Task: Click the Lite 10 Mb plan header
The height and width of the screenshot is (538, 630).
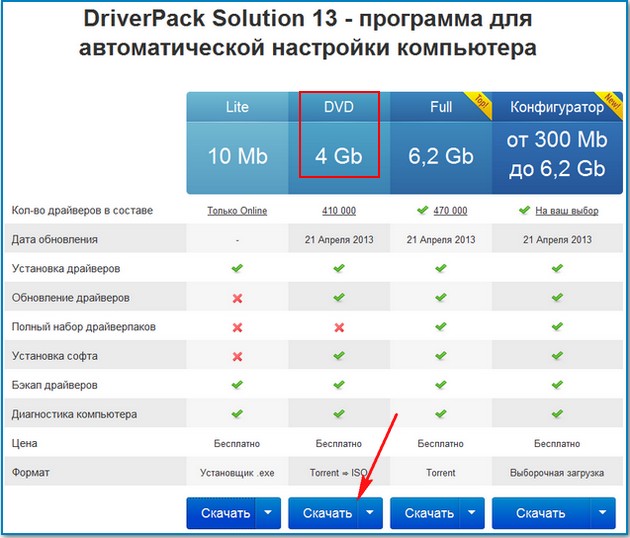Action: click(x=237, y=142)
